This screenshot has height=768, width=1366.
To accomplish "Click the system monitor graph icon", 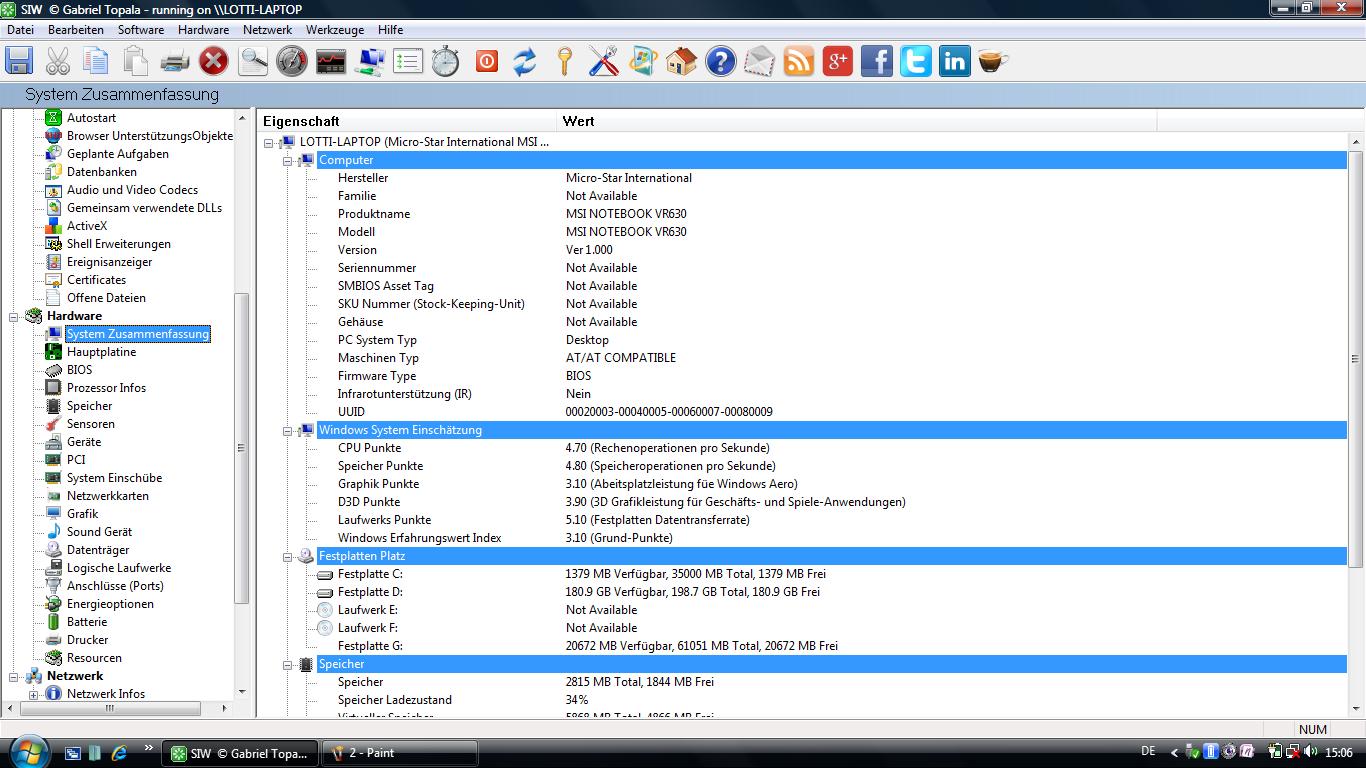I will click(331, 61).
